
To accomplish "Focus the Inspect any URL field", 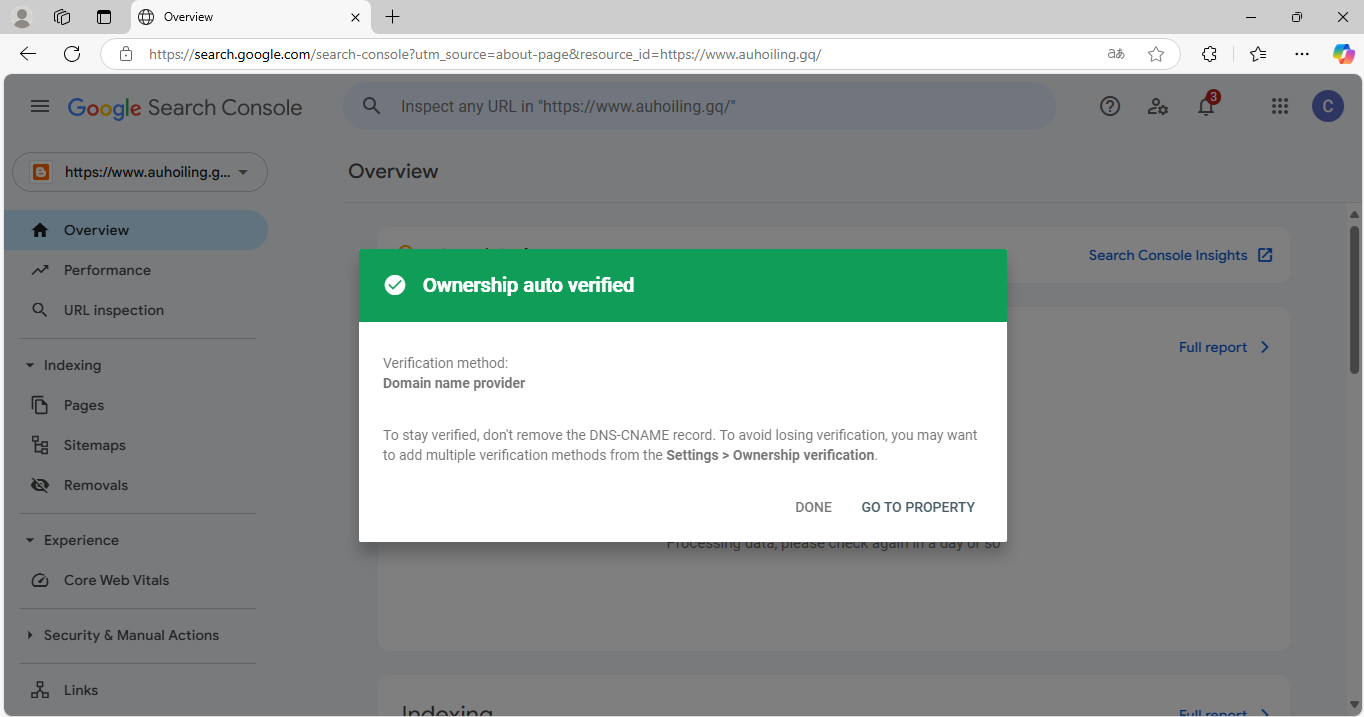I will [699, 106].
